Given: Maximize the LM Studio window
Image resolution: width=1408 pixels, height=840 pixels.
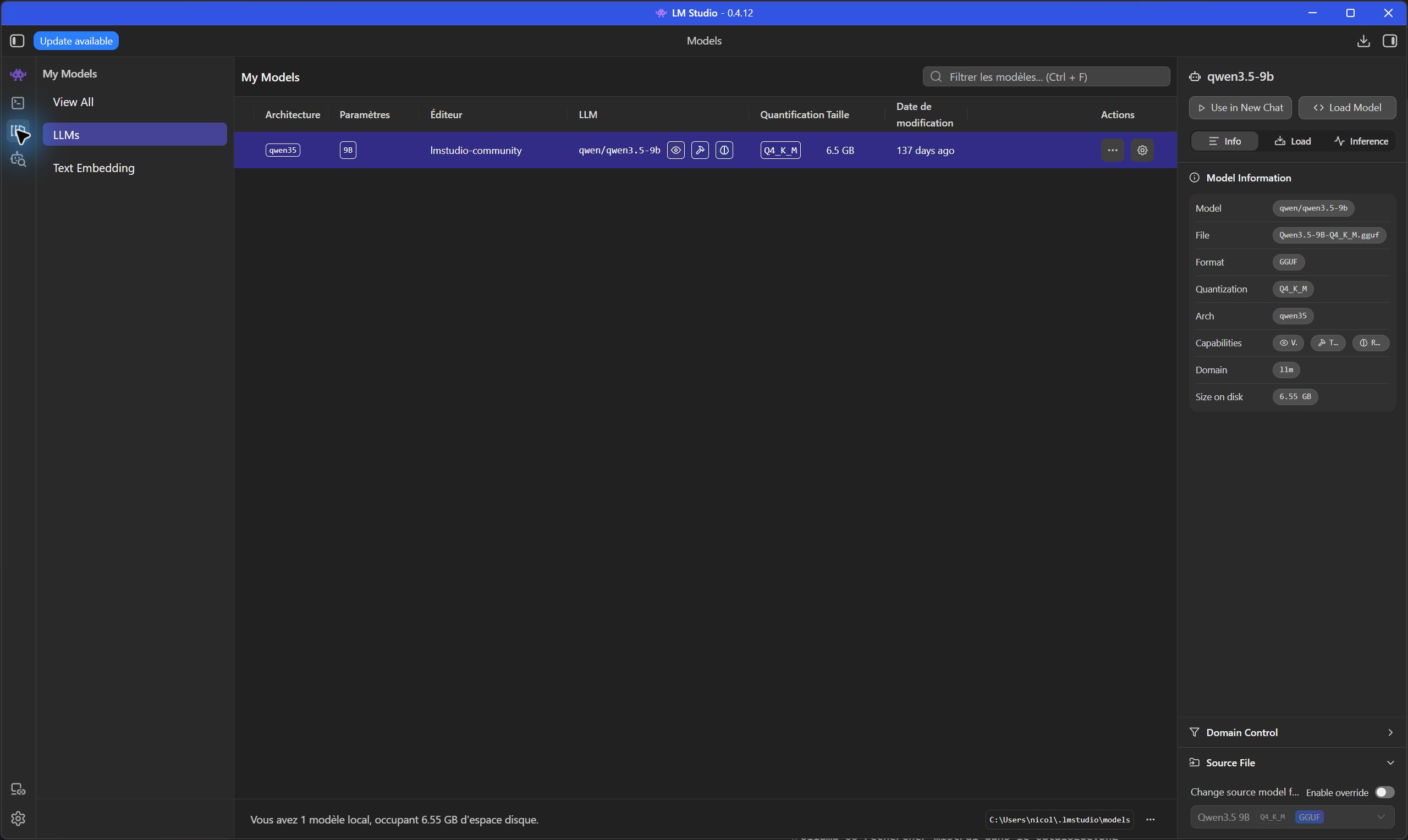Looking at the screenshot, I should [1350, 13].
